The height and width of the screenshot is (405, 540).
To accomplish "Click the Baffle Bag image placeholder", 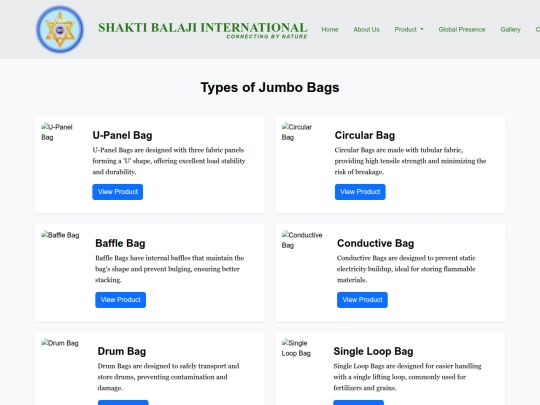I will point(60,235).
